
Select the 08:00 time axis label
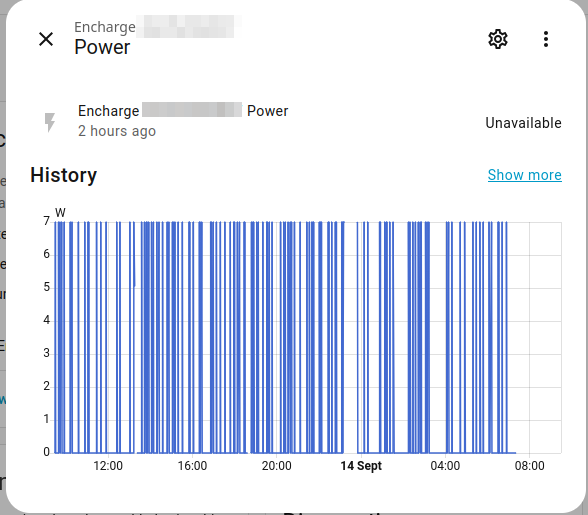[530, 466]
